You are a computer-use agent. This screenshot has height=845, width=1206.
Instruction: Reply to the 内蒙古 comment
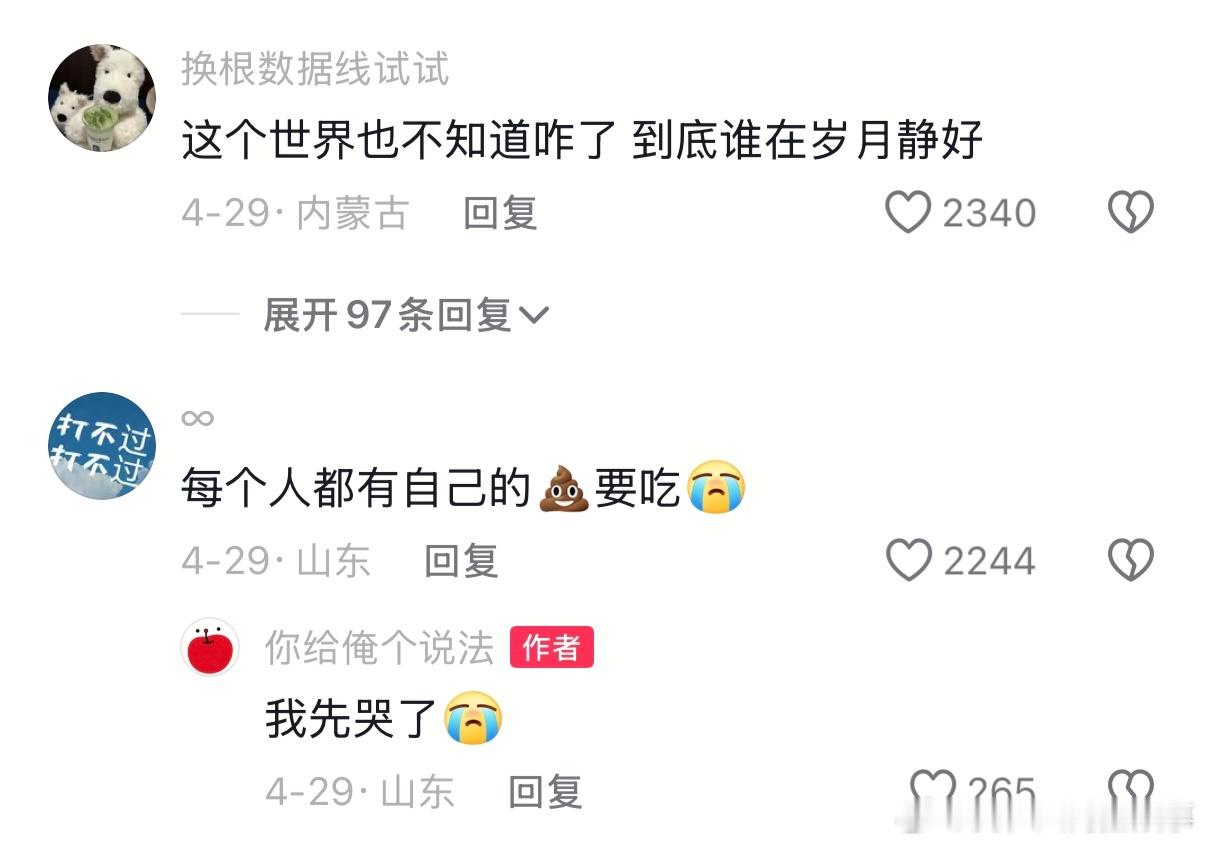(500, 213)
